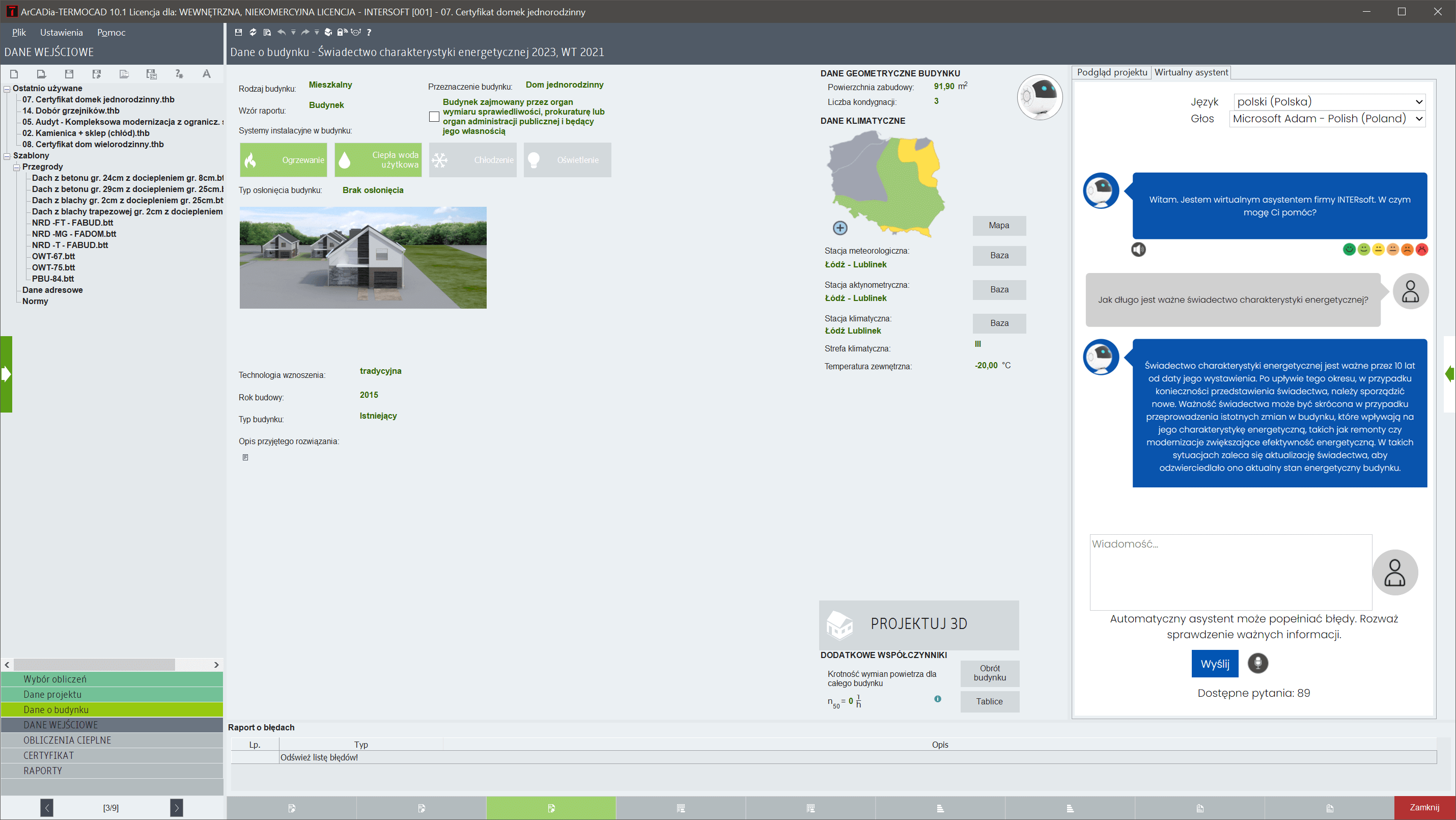Select the DANE WEJŚCIOWE section

coord(112,725)
